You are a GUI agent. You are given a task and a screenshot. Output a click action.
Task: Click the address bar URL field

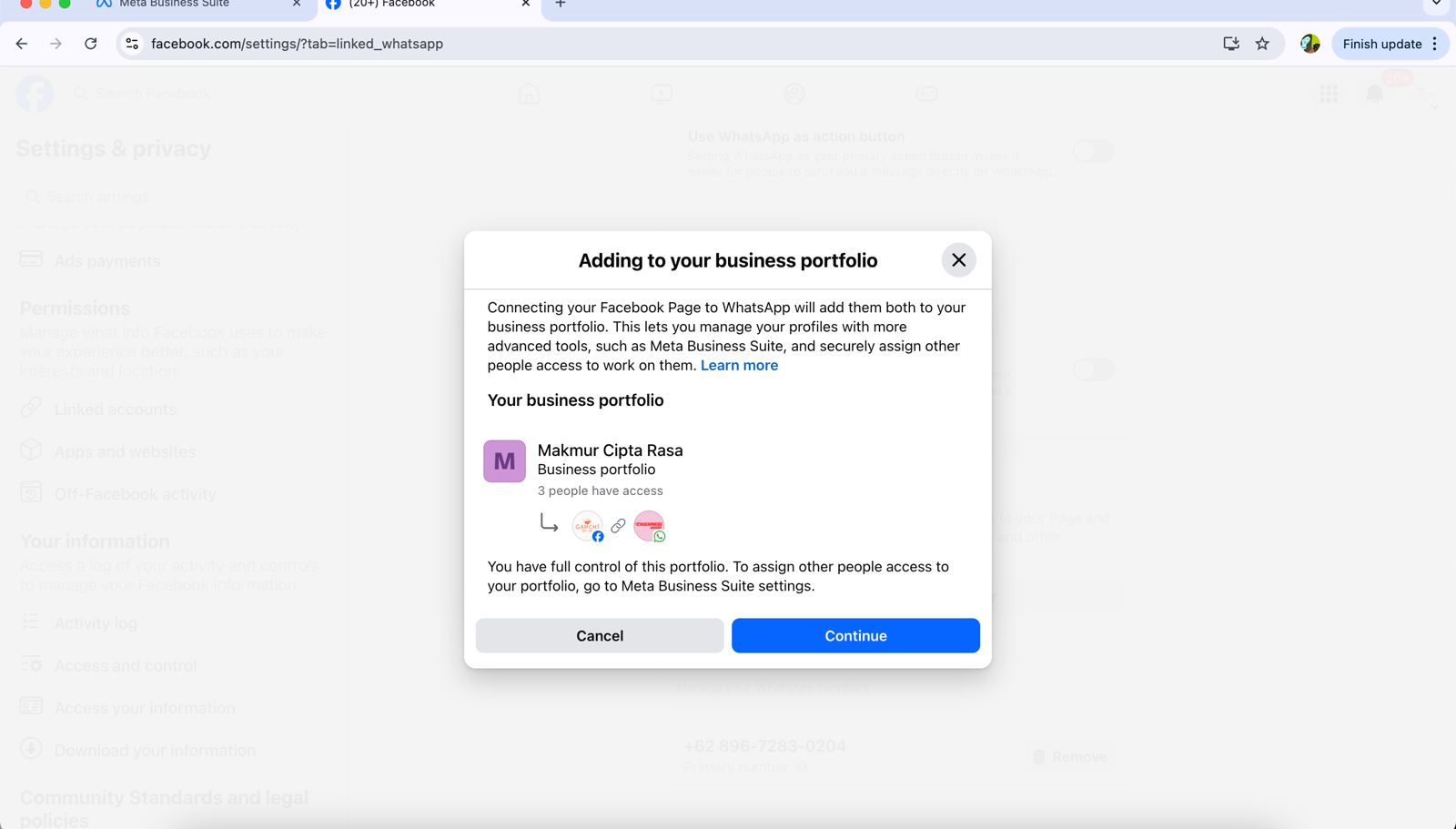click(x=637, y=44)
